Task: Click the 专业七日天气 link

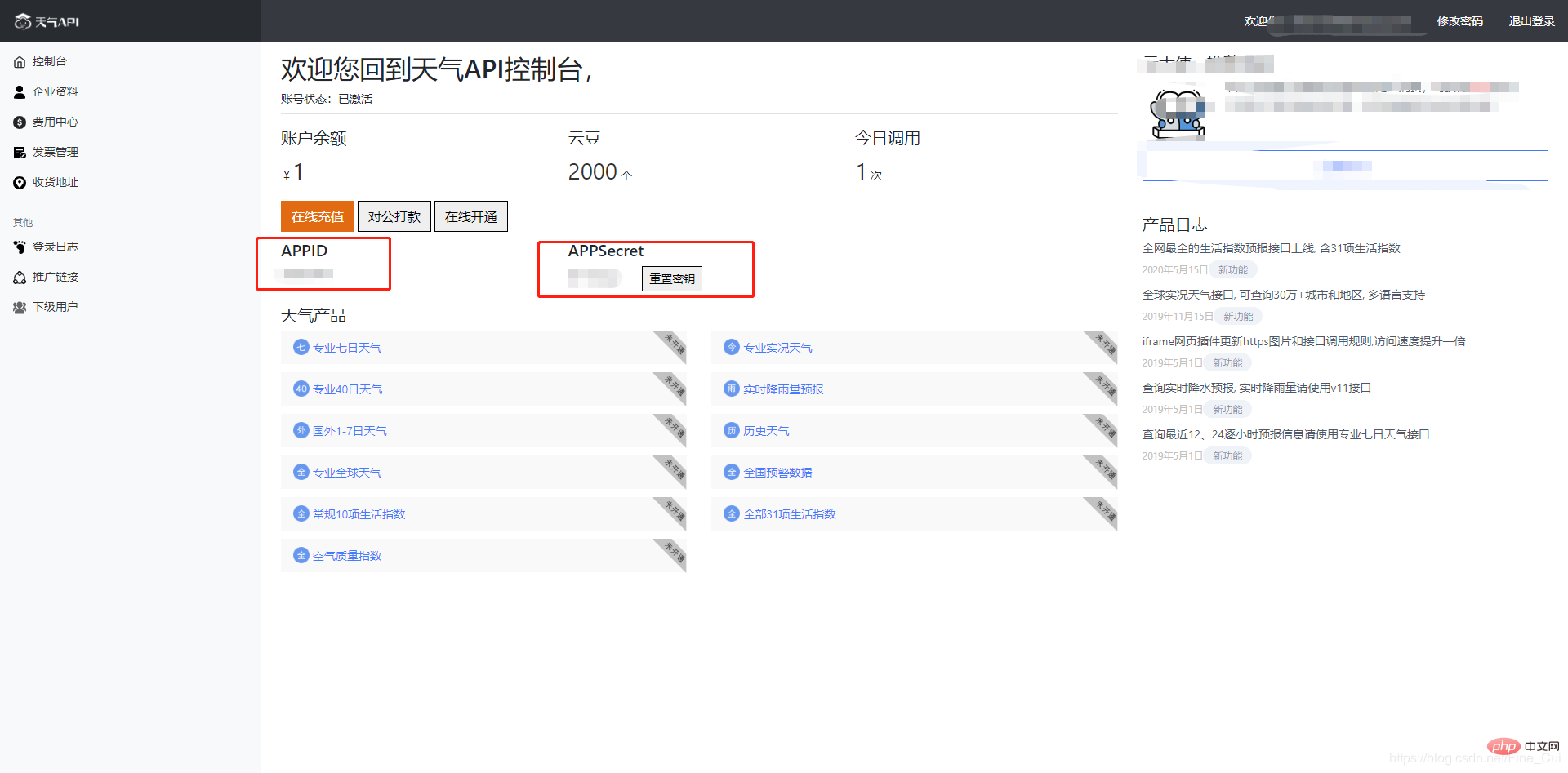Action: point(347,347)
